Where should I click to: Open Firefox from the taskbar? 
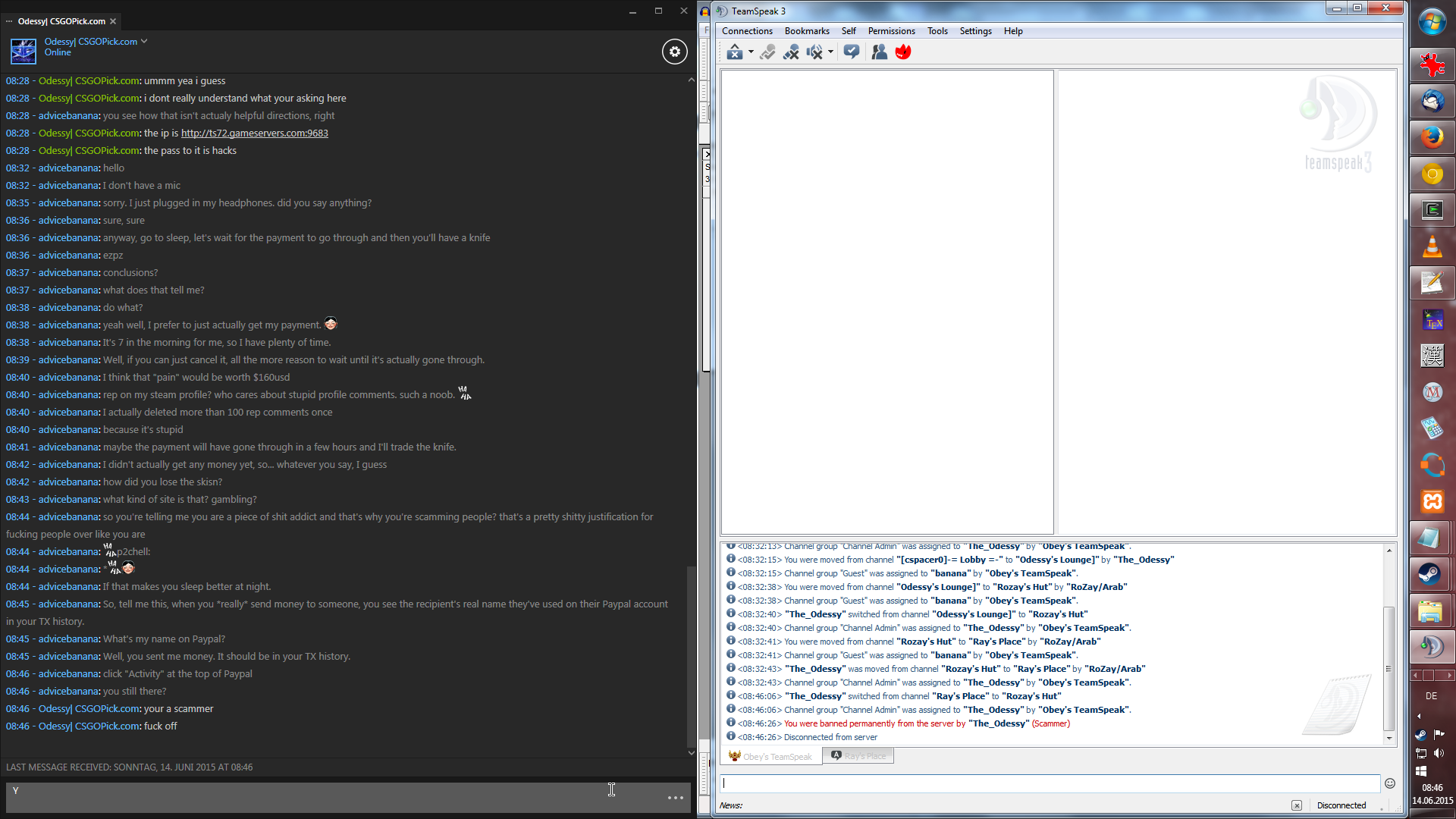coord(1432,138)
